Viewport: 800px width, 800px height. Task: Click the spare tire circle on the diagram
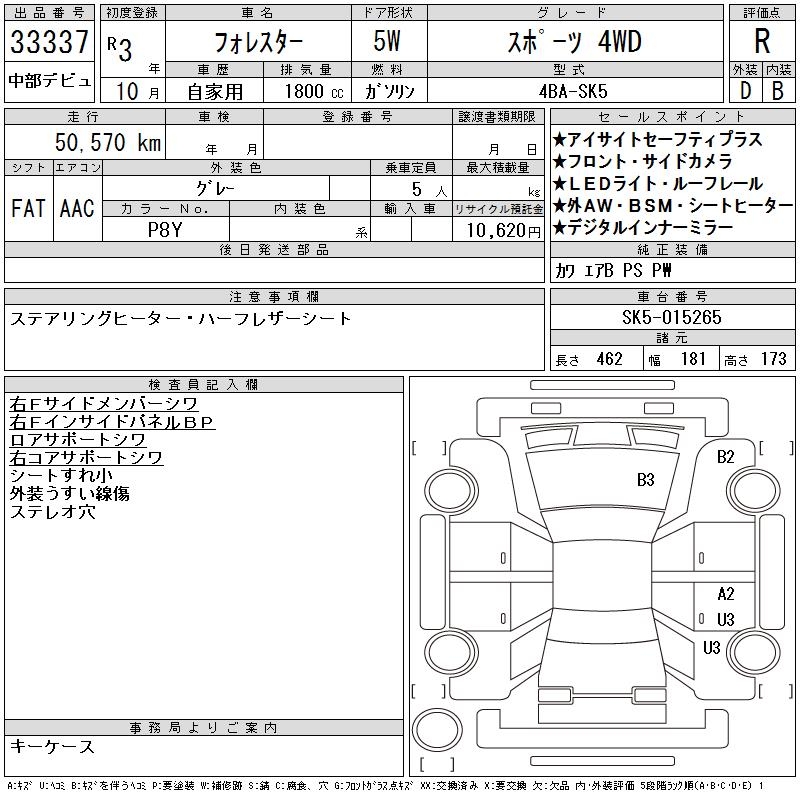tap(437, 729)
